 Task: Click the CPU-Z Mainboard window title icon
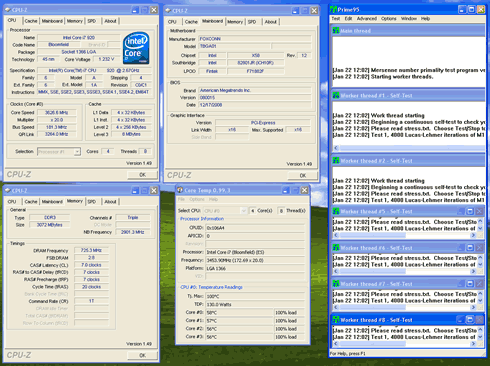click(168, 10)
